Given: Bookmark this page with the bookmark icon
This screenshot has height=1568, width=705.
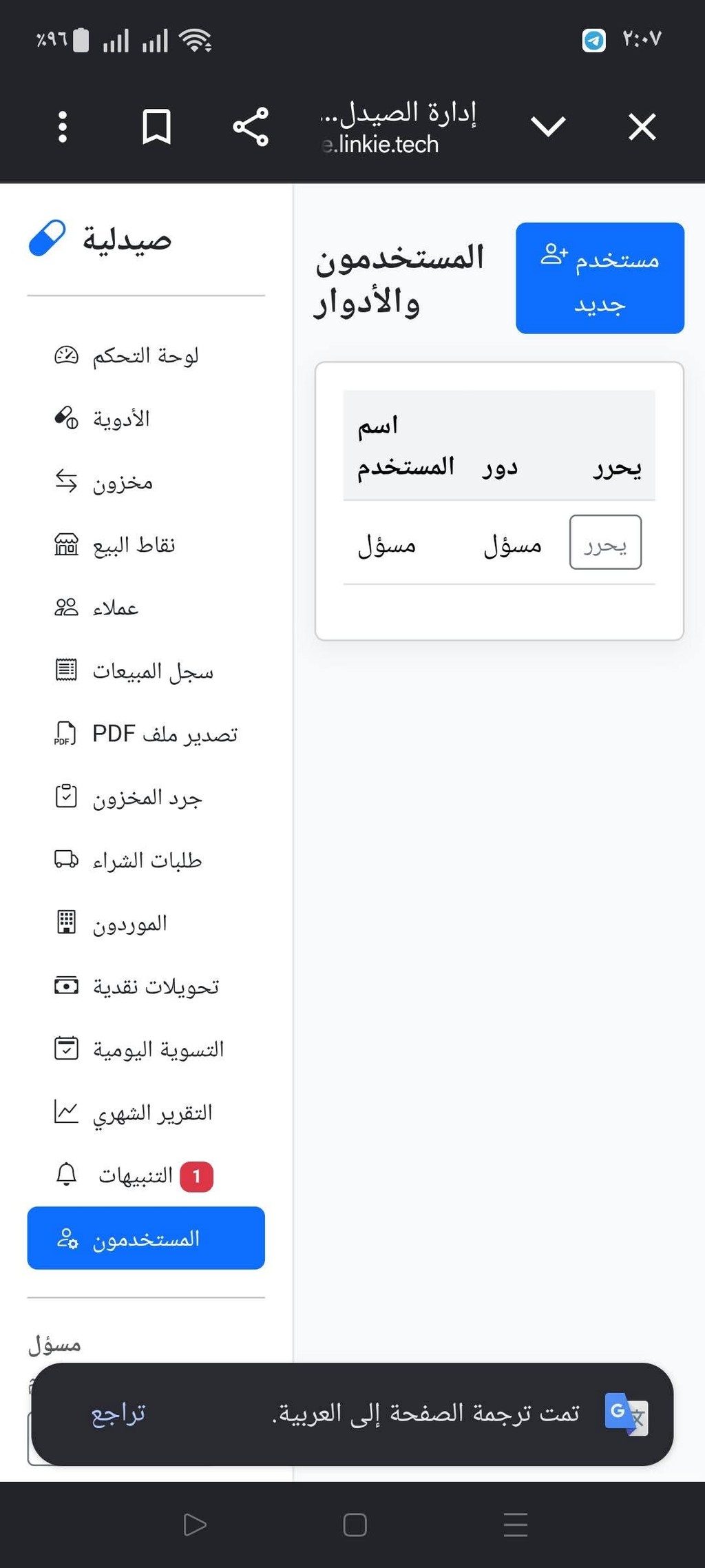Looking at the screenshot, I should click(156, 127).
